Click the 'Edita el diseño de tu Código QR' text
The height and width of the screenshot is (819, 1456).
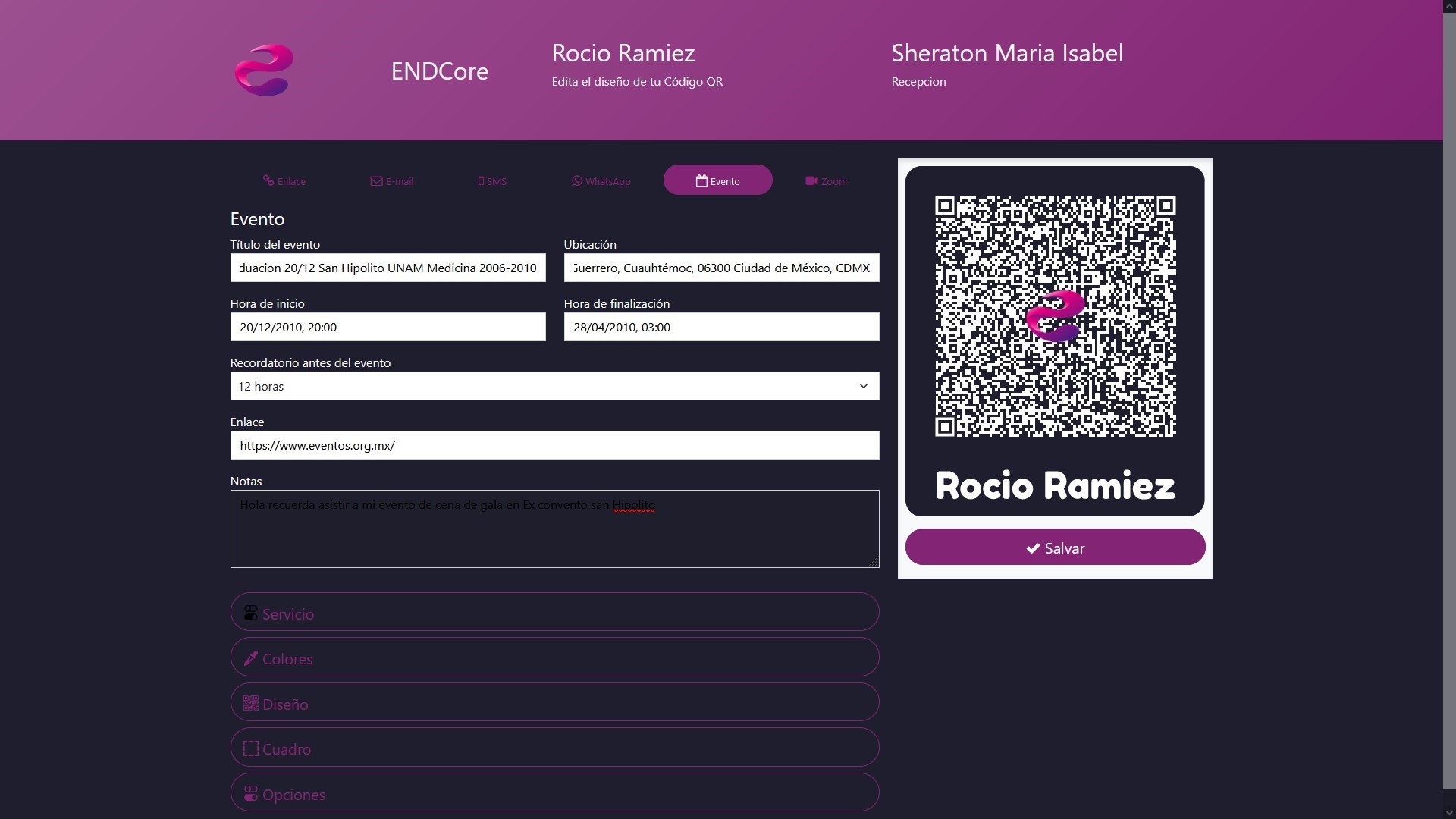tap(637, 82)
